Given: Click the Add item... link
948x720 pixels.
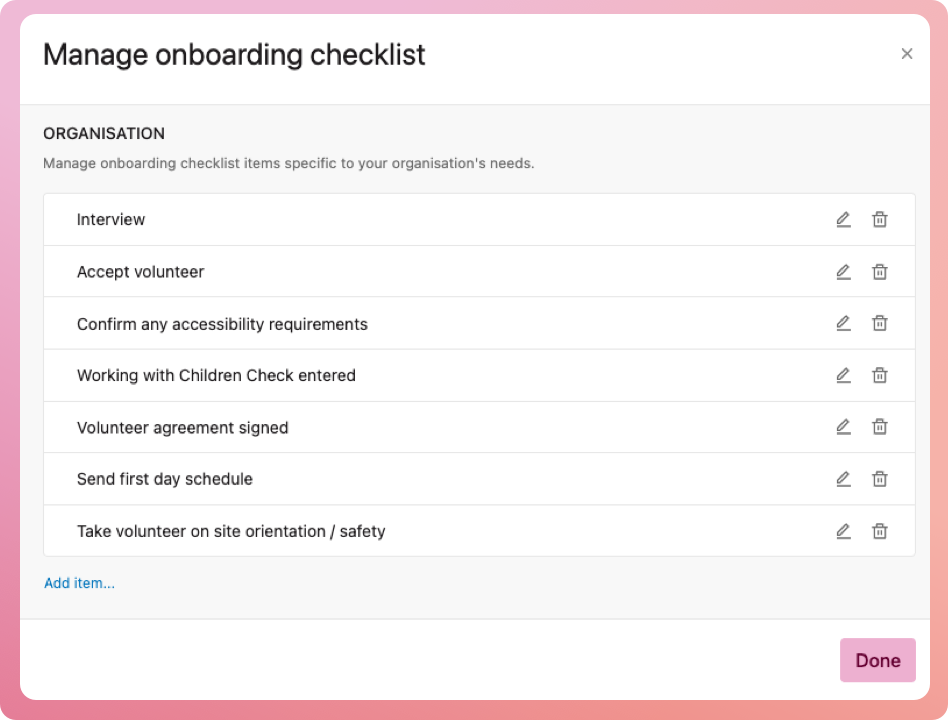Looking at the screenshot, I should [x=79, y=583].
